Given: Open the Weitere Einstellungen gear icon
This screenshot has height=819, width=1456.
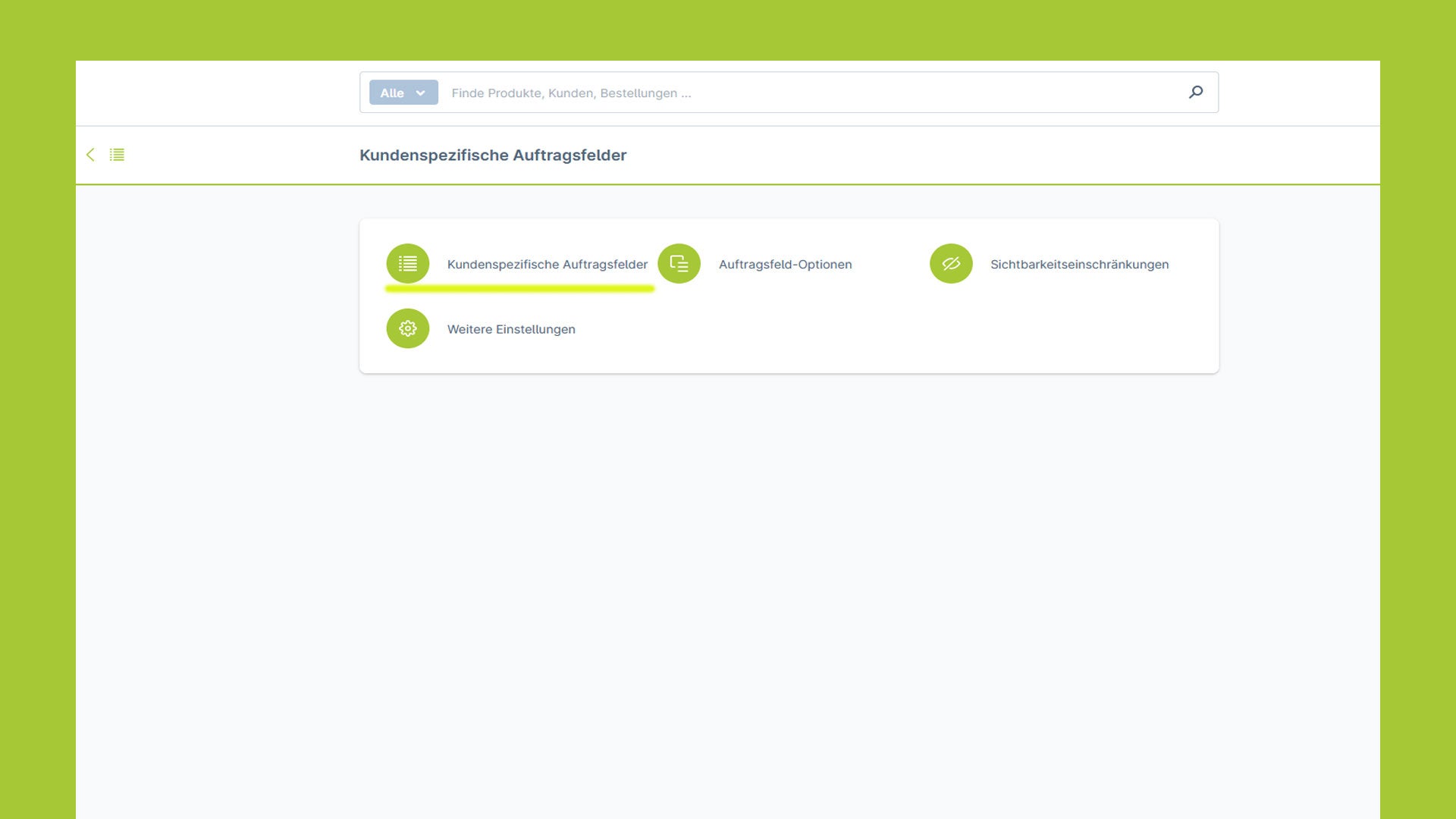Looking at the screenshot, I should tap(408, 328).
